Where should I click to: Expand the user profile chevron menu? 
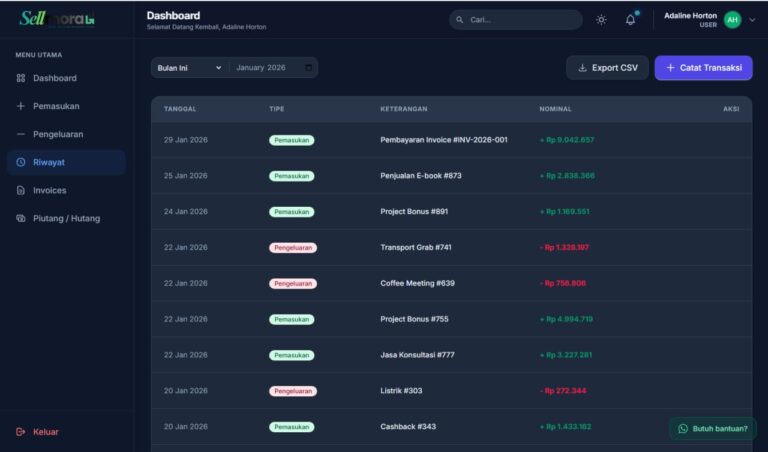(x=752, y=20)
